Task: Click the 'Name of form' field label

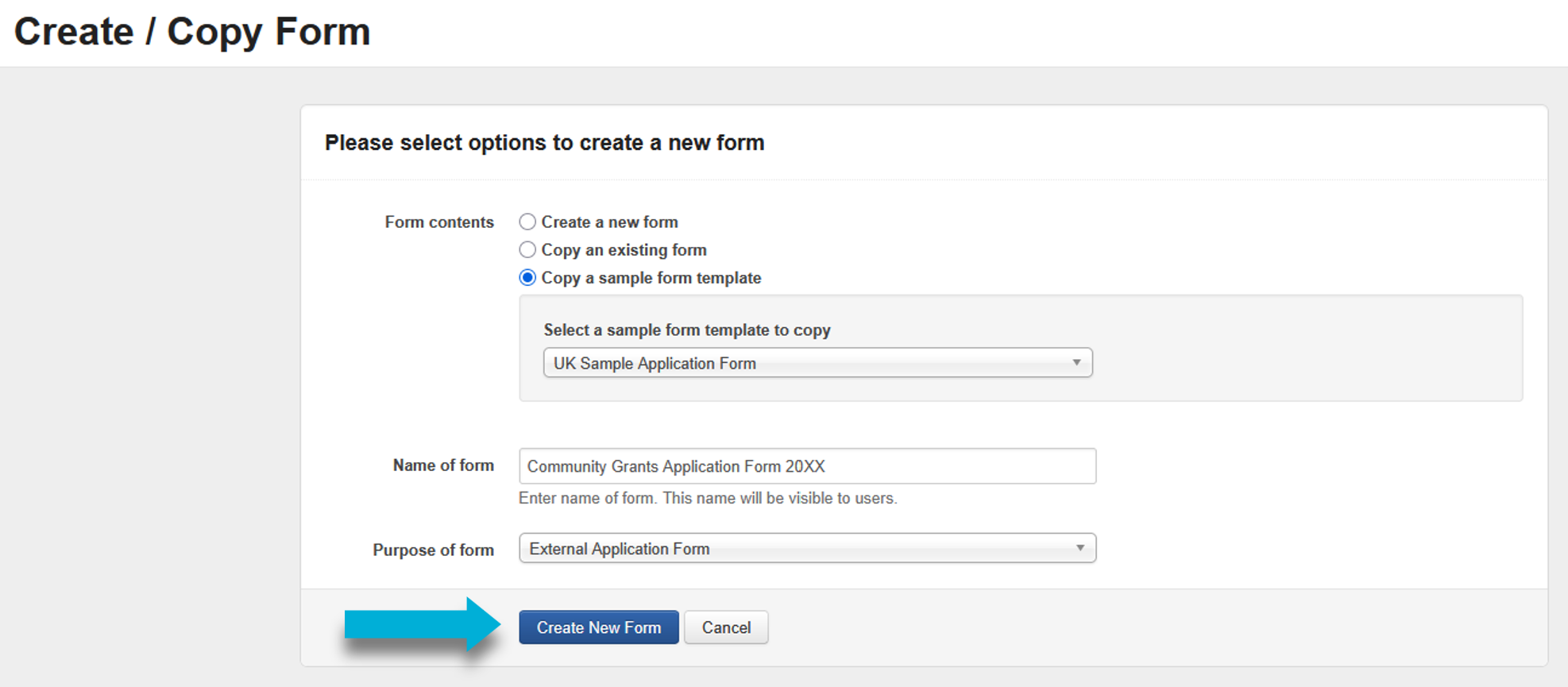Action: pyautogui.click(x=443, y=465)
